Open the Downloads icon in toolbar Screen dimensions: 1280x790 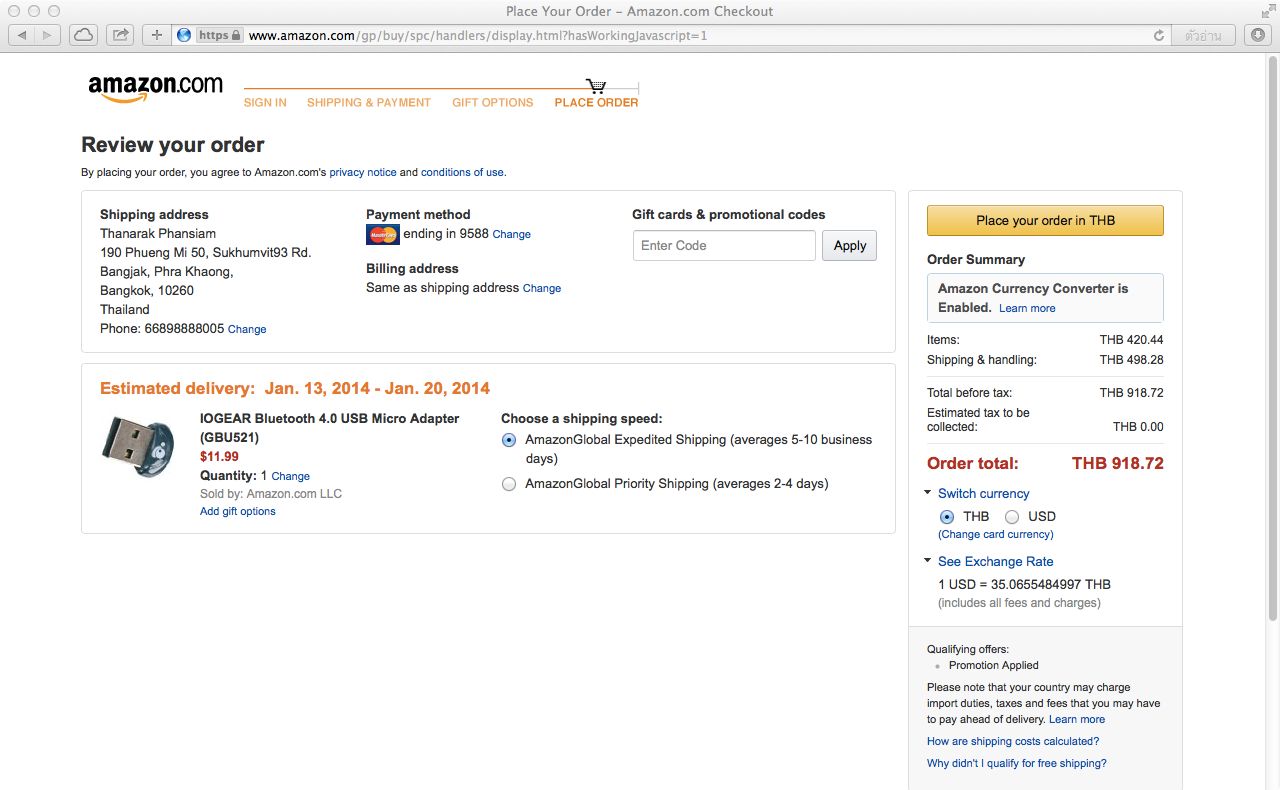[x=1258, y=35]
